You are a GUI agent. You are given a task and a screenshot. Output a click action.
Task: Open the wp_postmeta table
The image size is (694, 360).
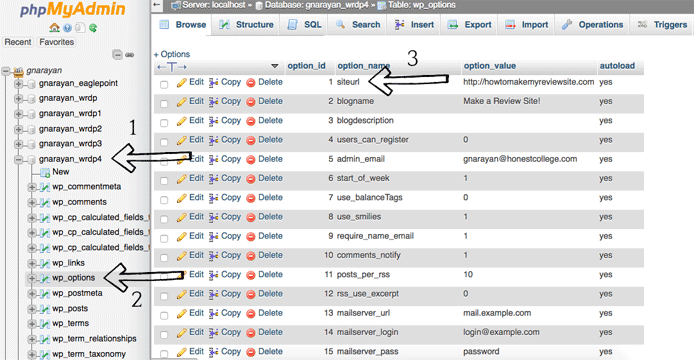[77, 293]
